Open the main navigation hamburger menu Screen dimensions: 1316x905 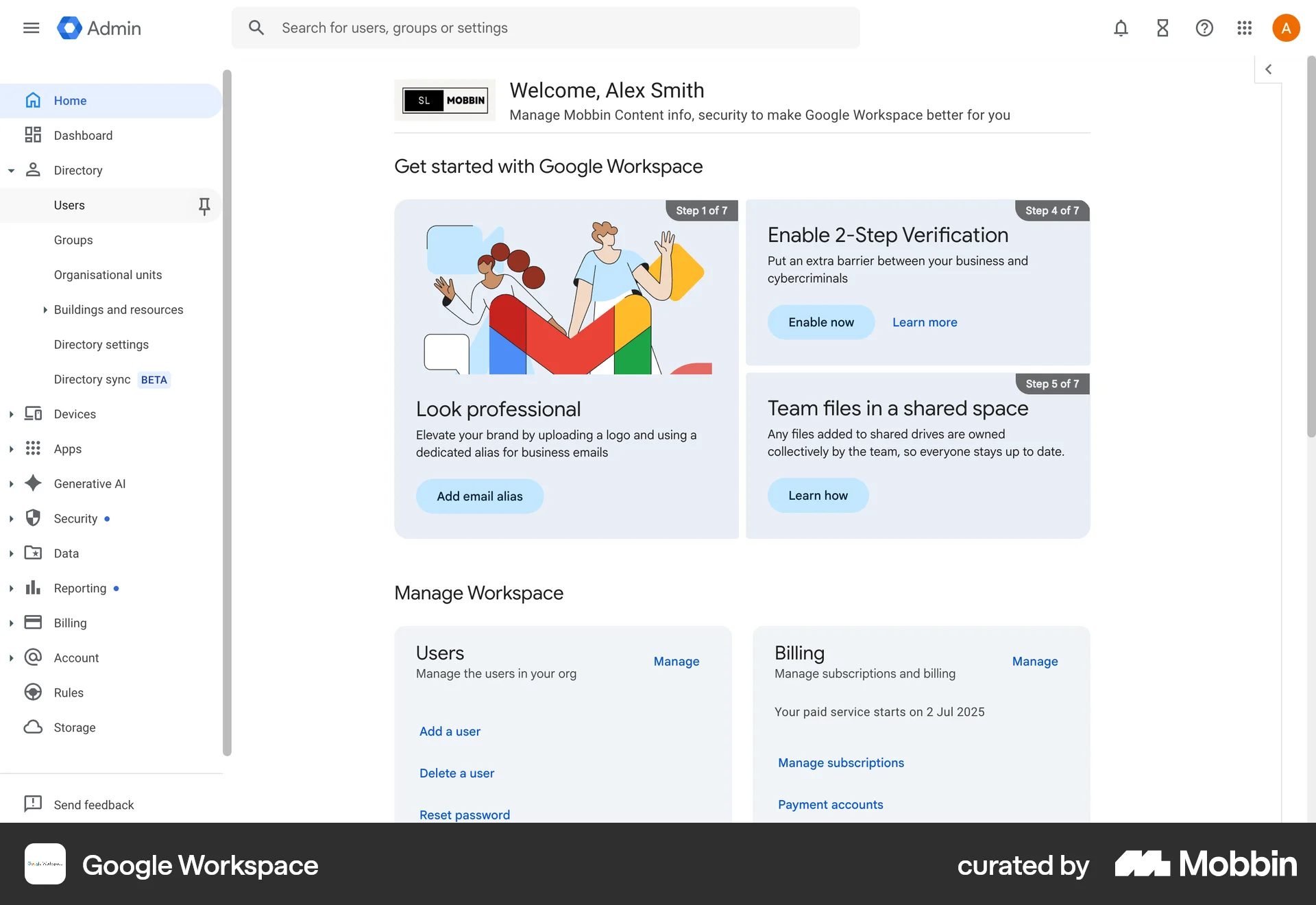coord(31,28)
